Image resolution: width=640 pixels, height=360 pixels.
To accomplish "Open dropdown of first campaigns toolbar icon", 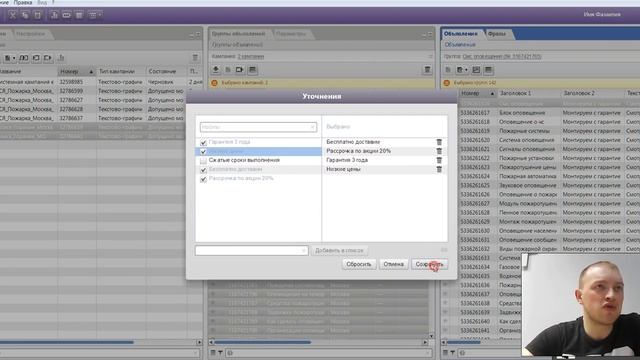I will click(14, 58).
